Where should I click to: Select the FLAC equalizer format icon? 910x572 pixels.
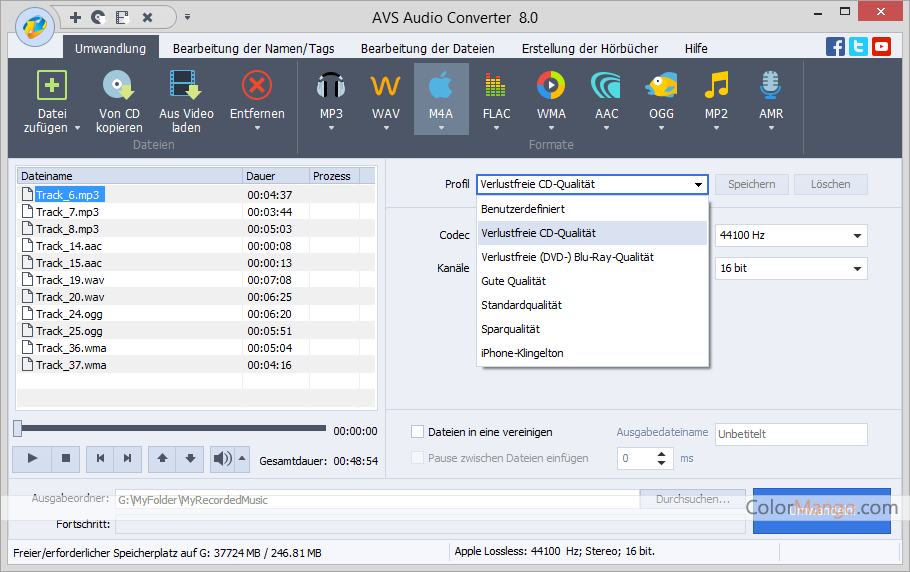click(496, 85)
